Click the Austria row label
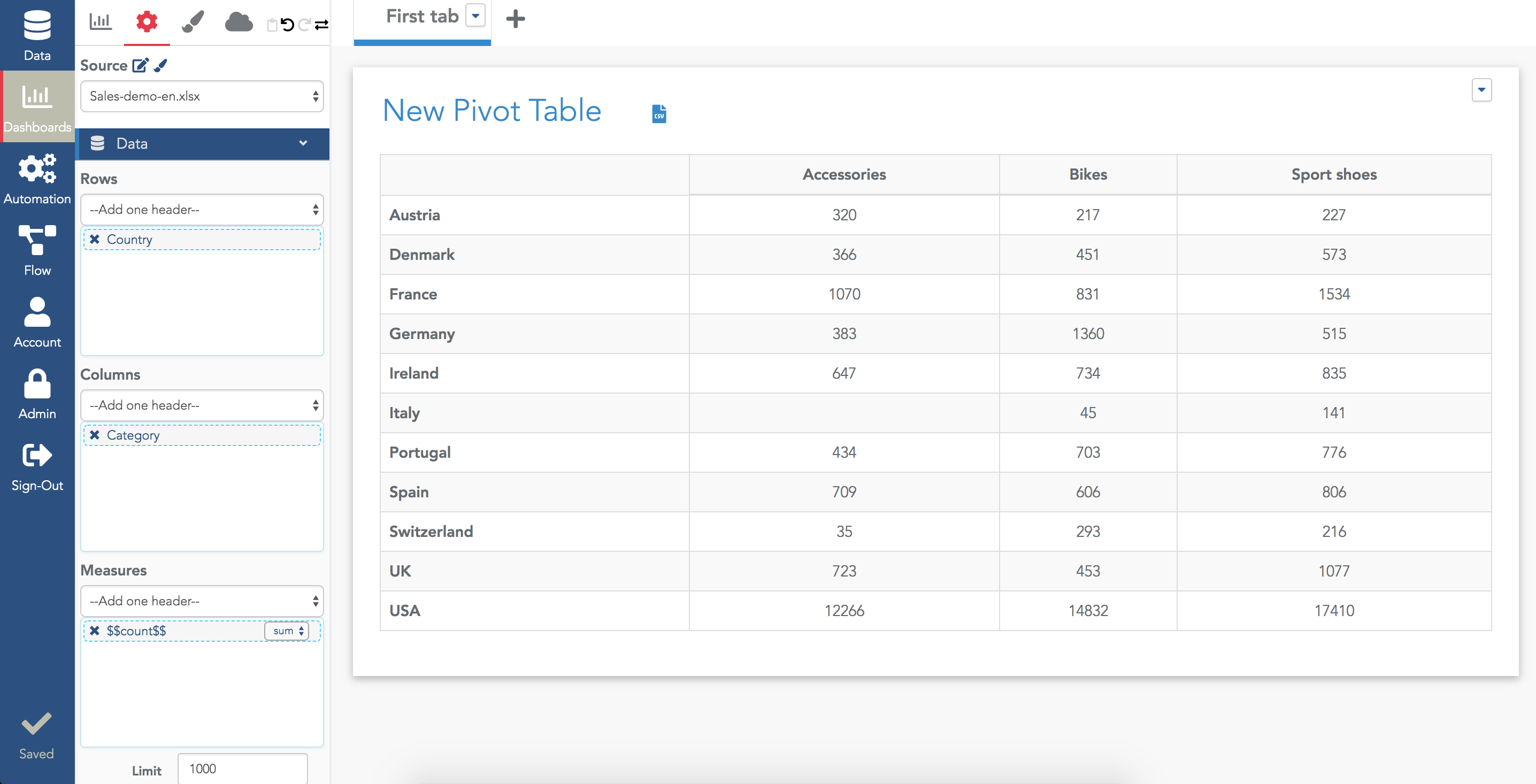This screenshot has height=784, width=1536. pos(414,214)
